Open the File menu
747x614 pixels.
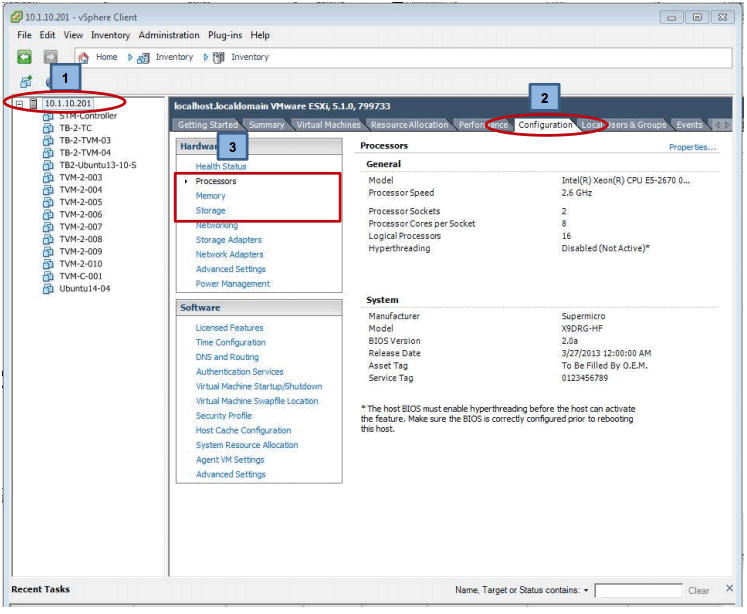[24, 35]
